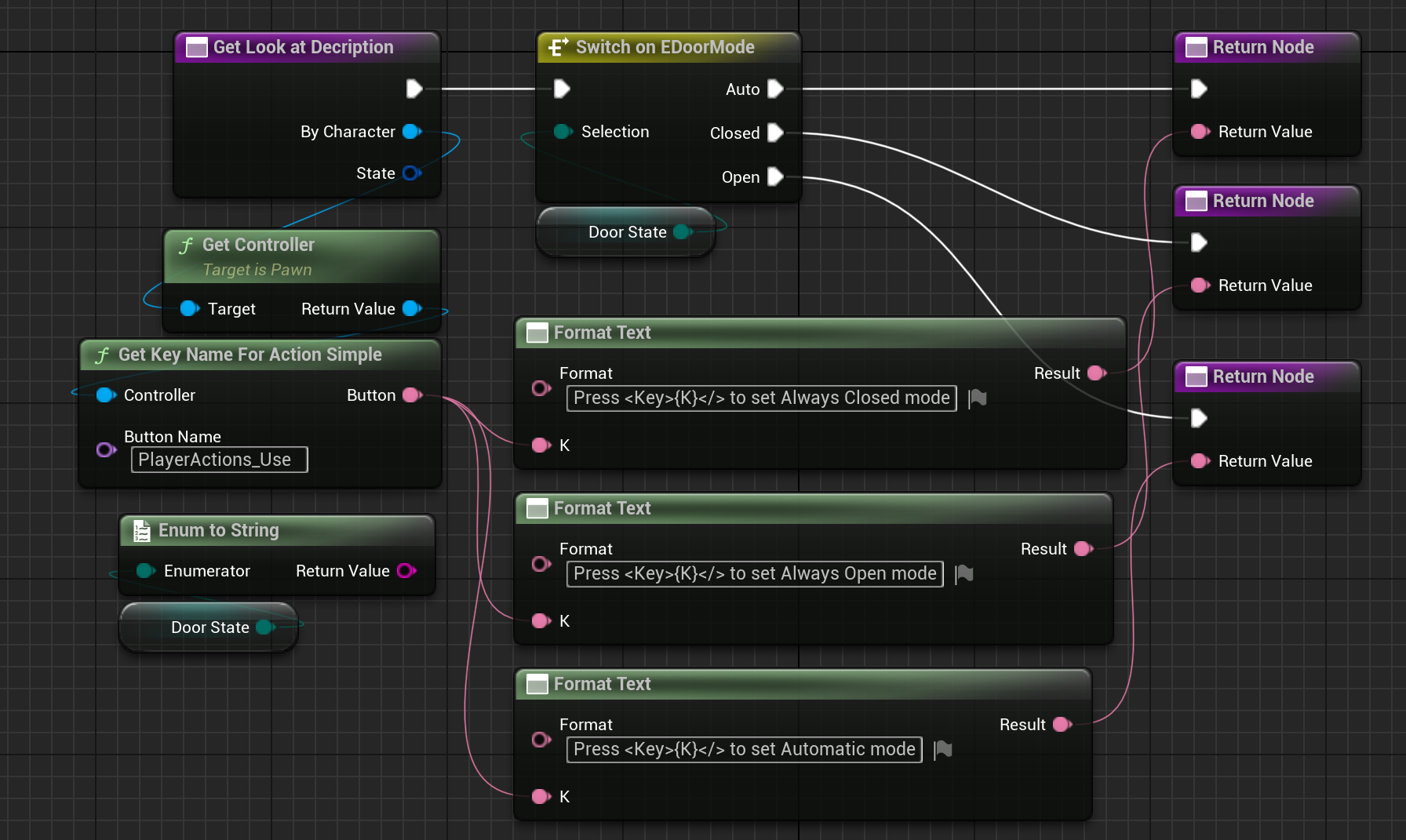Click the Door State label under the Switch node
1406x840 pixels.
click(x=628, y=232)
